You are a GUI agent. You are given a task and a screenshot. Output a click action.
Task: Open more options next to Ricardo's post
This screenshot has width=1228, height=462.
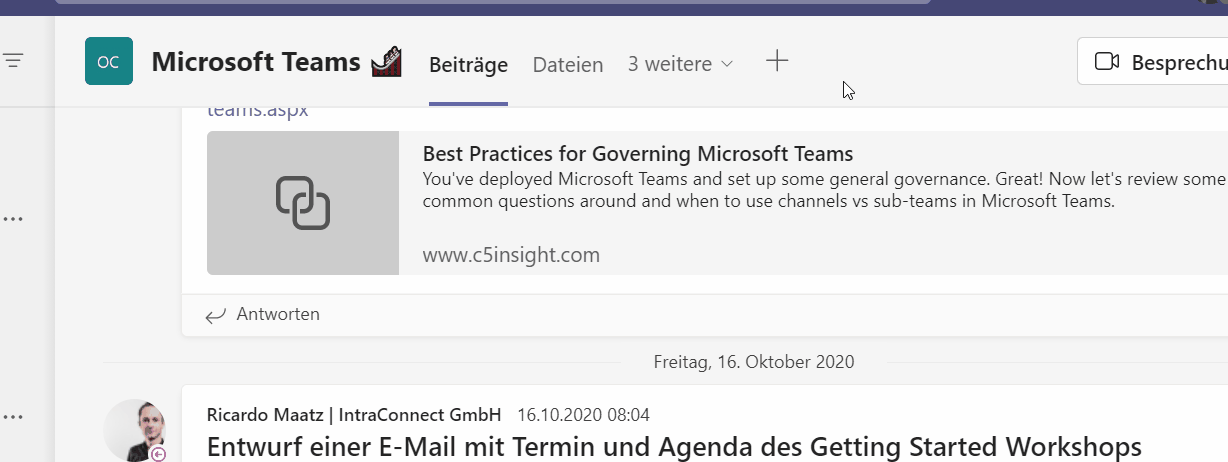13,417
